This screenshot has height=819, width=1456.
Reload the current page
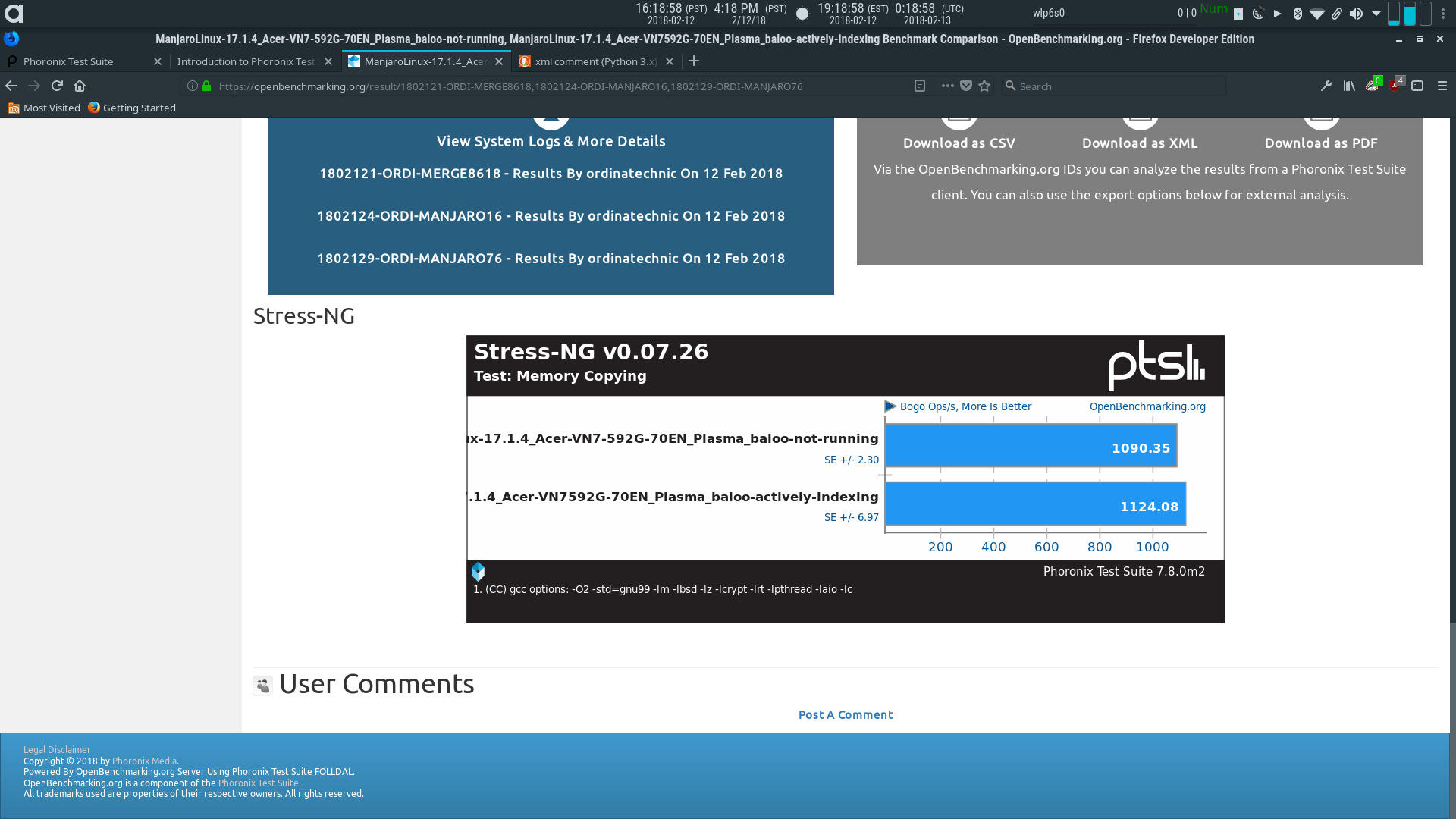click(57, 86)
